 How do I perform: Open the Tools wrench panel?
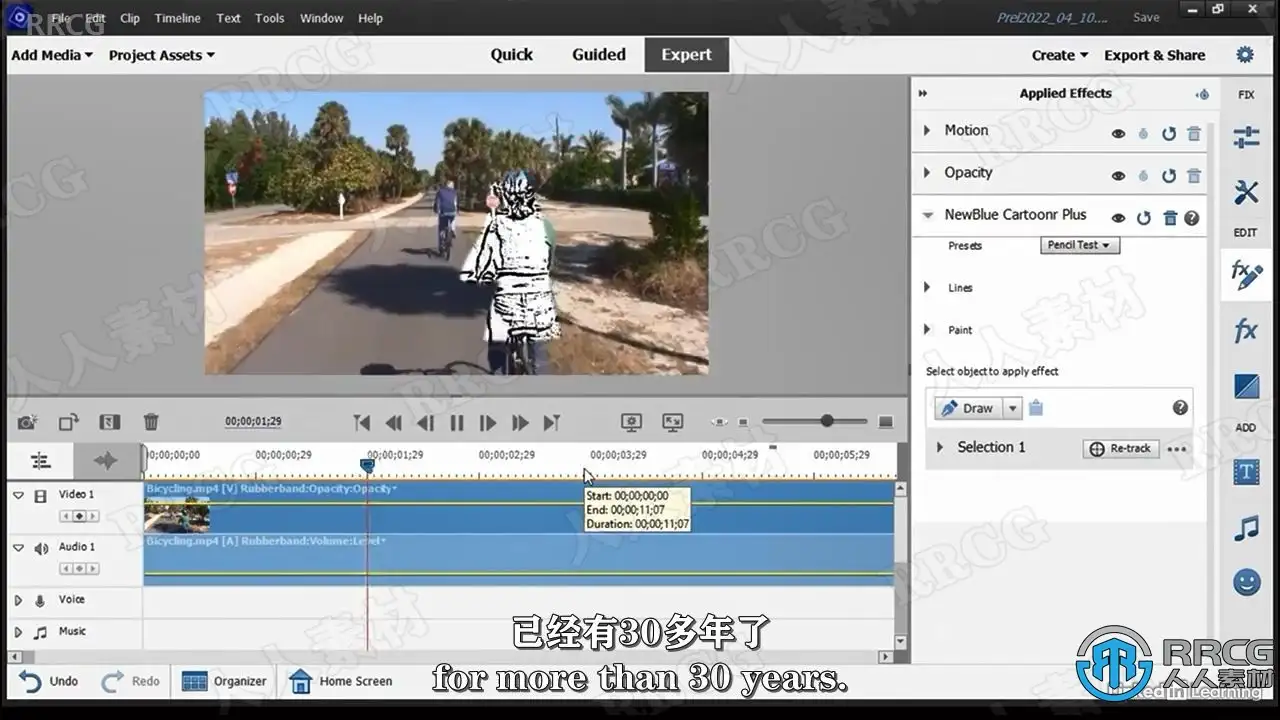coord(1246,192)
